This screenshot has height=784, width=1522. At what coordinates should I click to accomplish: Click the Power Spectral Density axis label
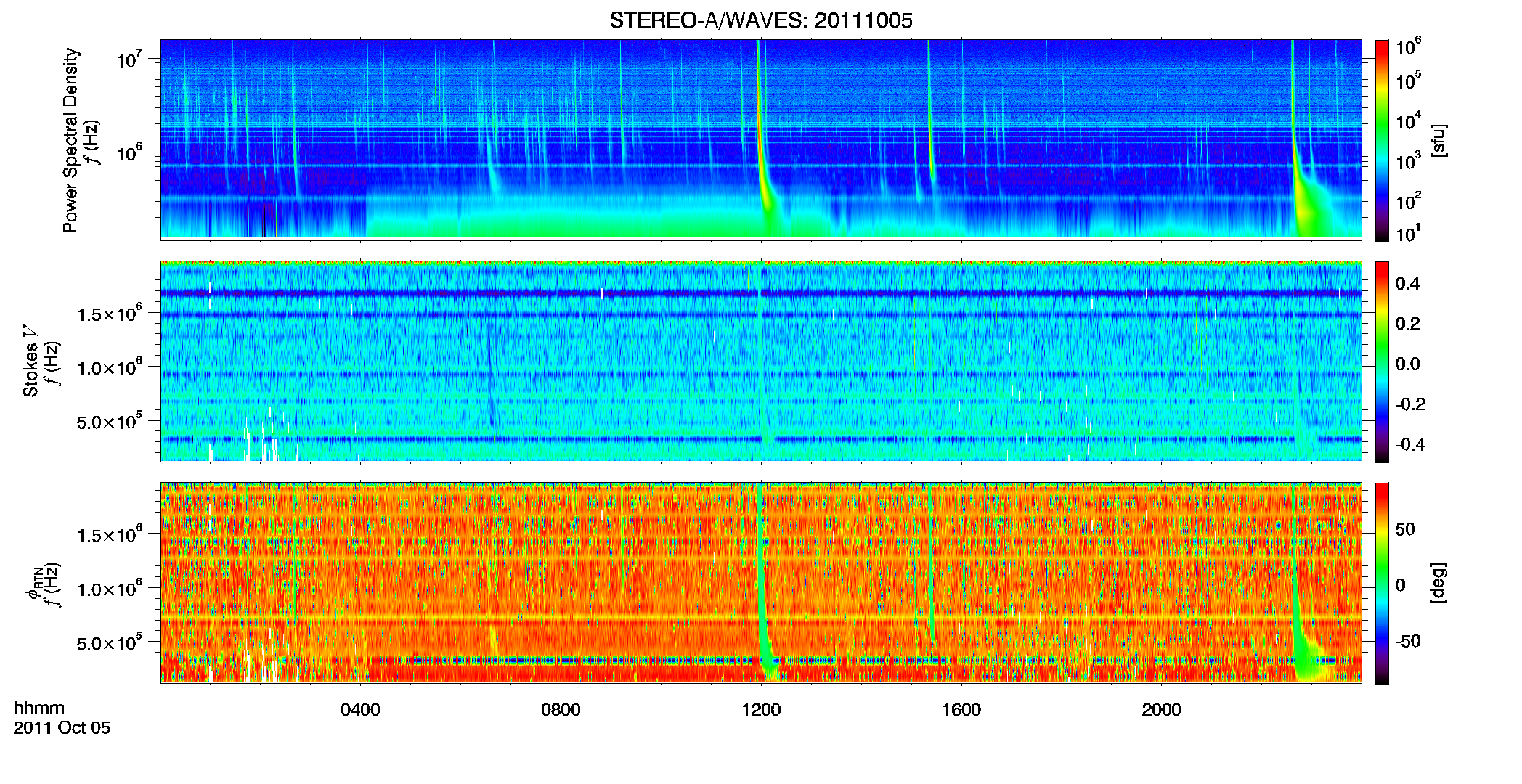pyautogui.click(x=70, y=140)
